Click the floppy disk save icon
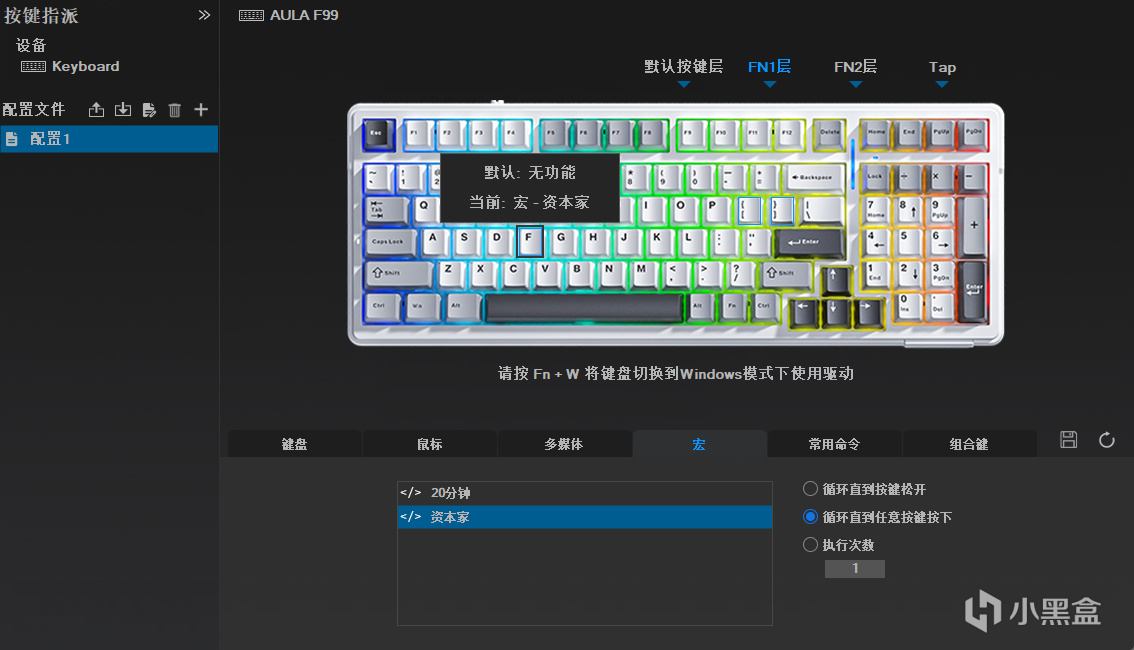Image resolution: width=1134 pixels, height=650 pixels. pos(1068,440)
